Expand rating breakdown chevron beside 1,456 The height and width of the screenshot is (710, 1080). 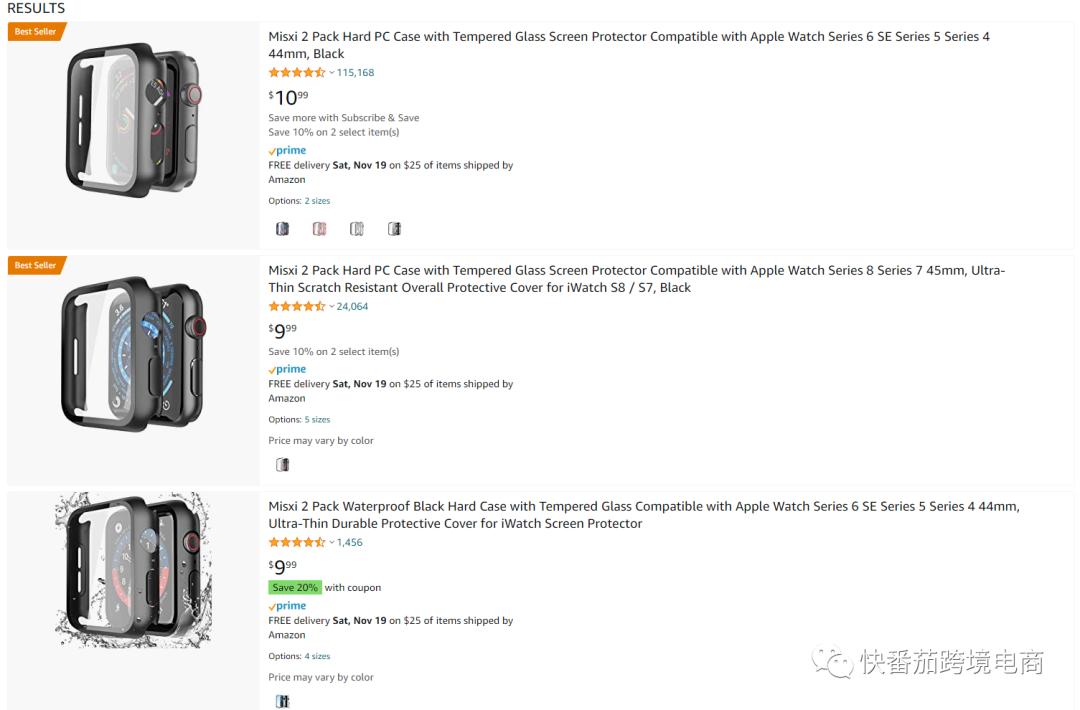point(332,543)
